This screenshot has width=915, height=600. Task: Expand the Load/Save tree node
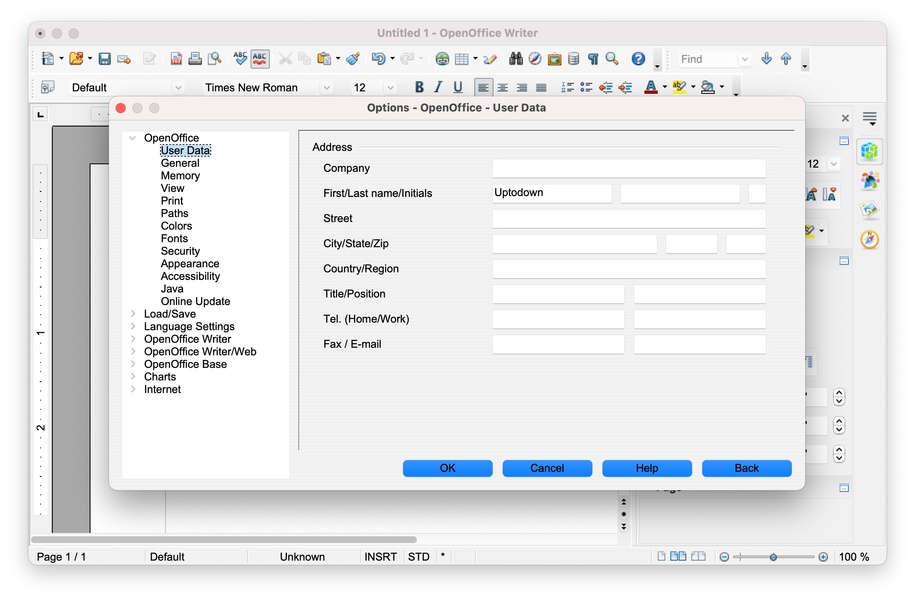tap(133, 314)
